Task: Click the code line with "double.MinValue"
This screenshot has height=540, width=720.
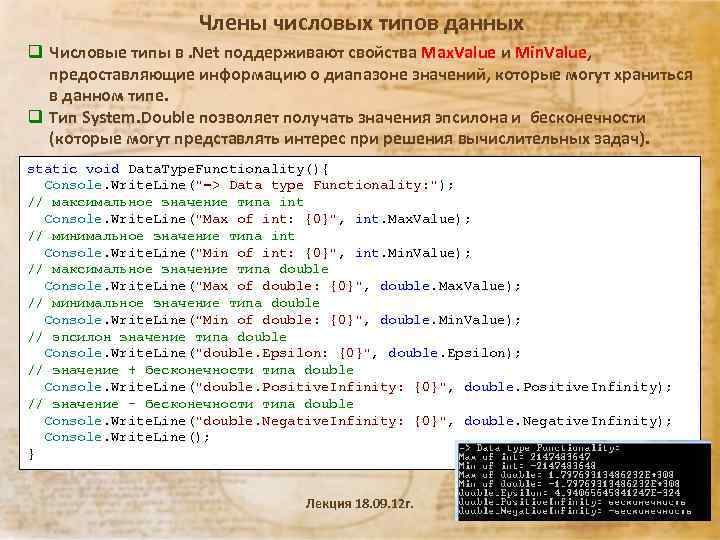Action: (282, 320)
